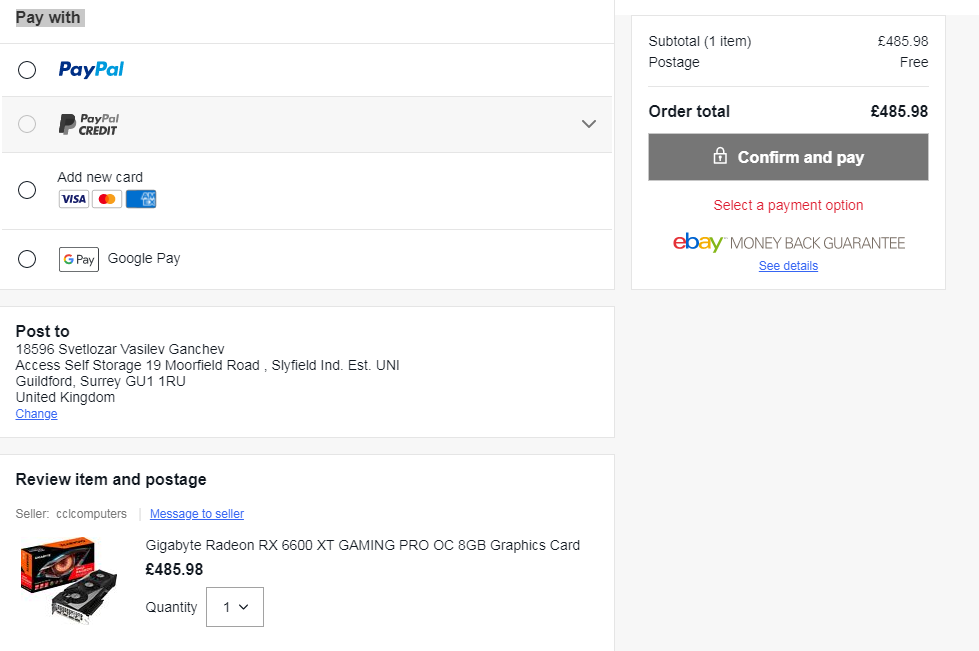Click the American Express card icon

pyautogui.click(x=140, y=199)
